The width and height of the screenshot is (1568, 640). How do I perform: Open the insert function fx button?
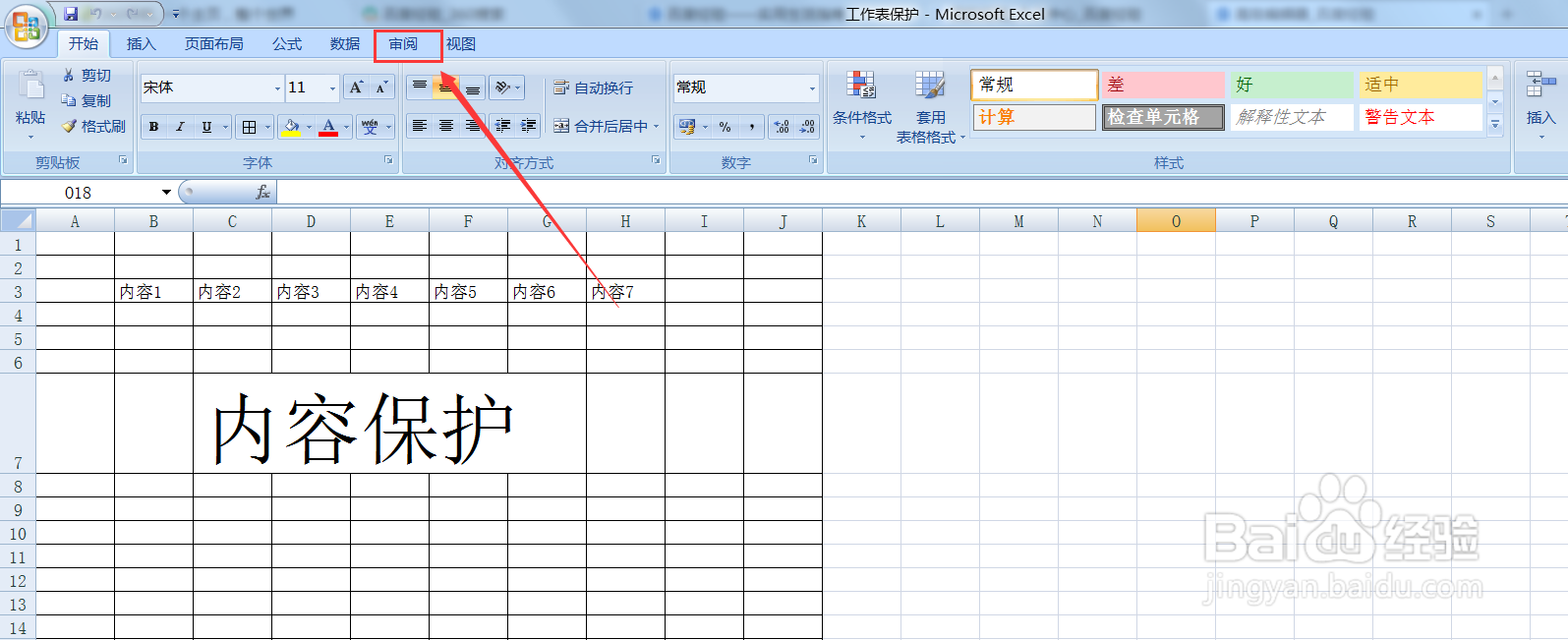click(x=262, y=193)
